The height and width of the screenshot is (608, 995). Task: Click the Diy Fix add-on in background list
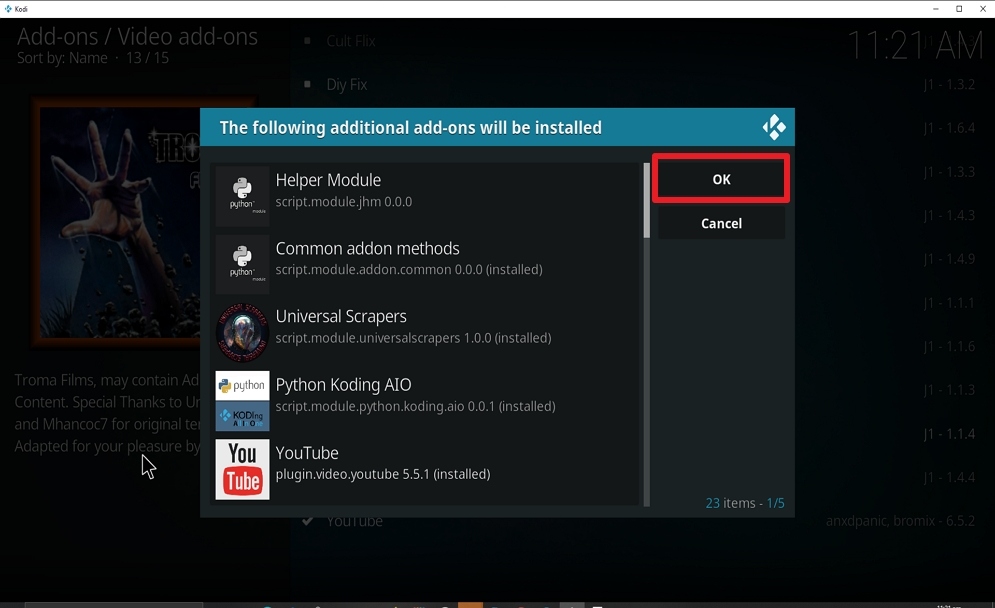coord(346,84)
